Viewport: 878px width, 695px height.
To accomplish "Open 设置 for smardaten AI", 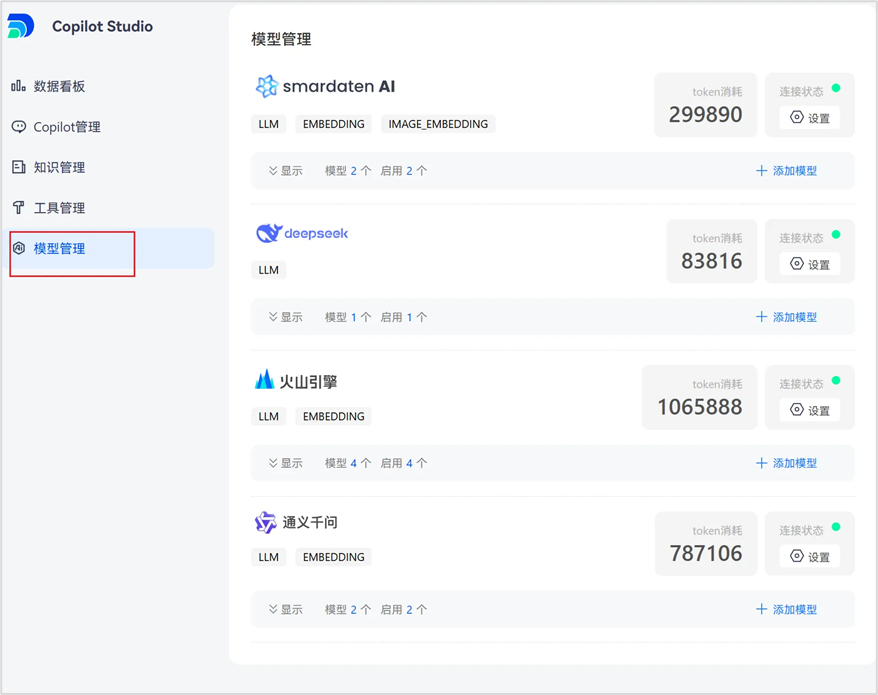I will (x=810, y=118).
